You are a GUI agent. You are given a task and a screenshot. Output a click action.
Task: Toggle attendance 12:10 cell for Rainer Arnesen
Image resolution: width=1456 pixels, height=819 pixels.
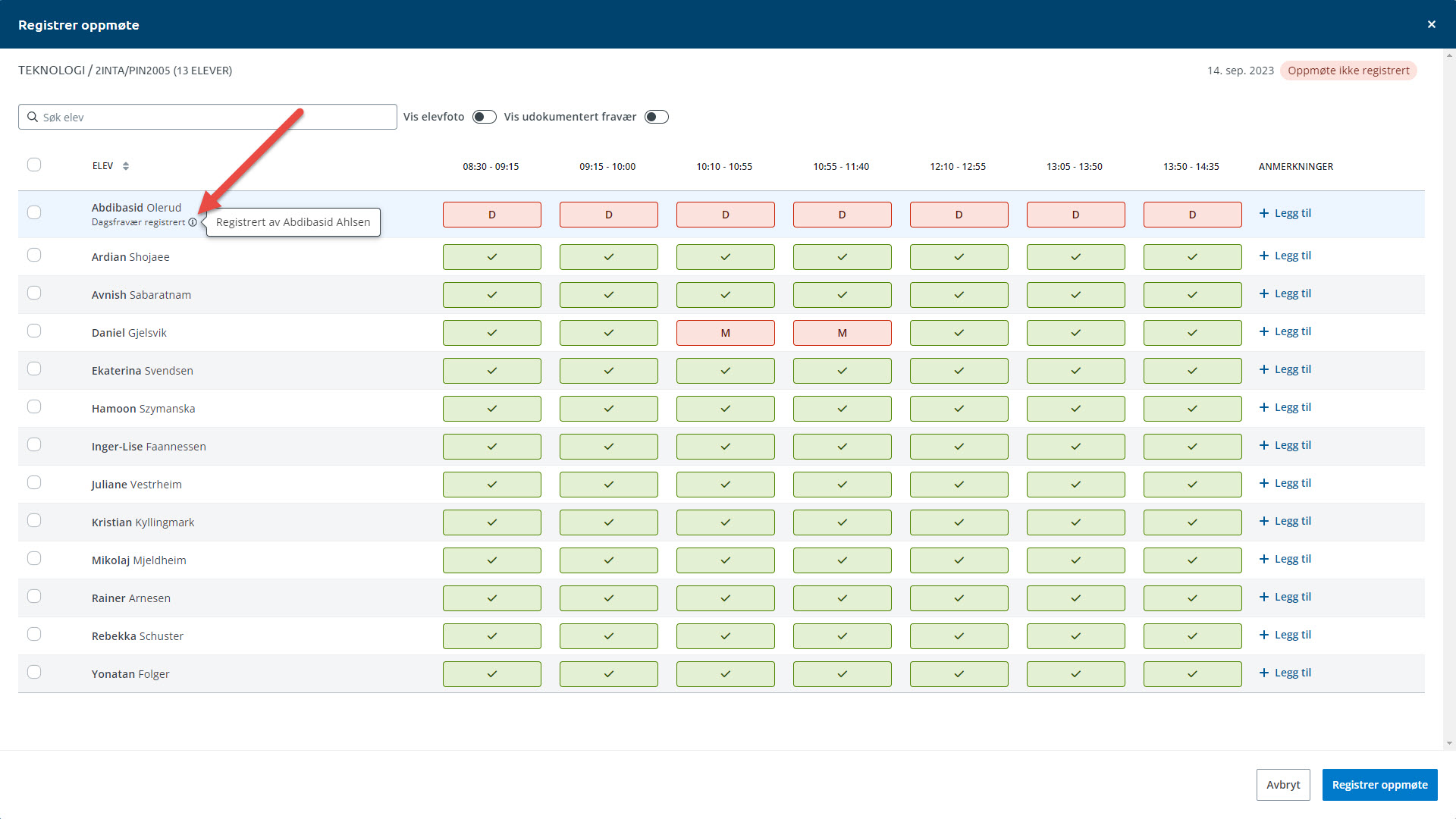959,598
